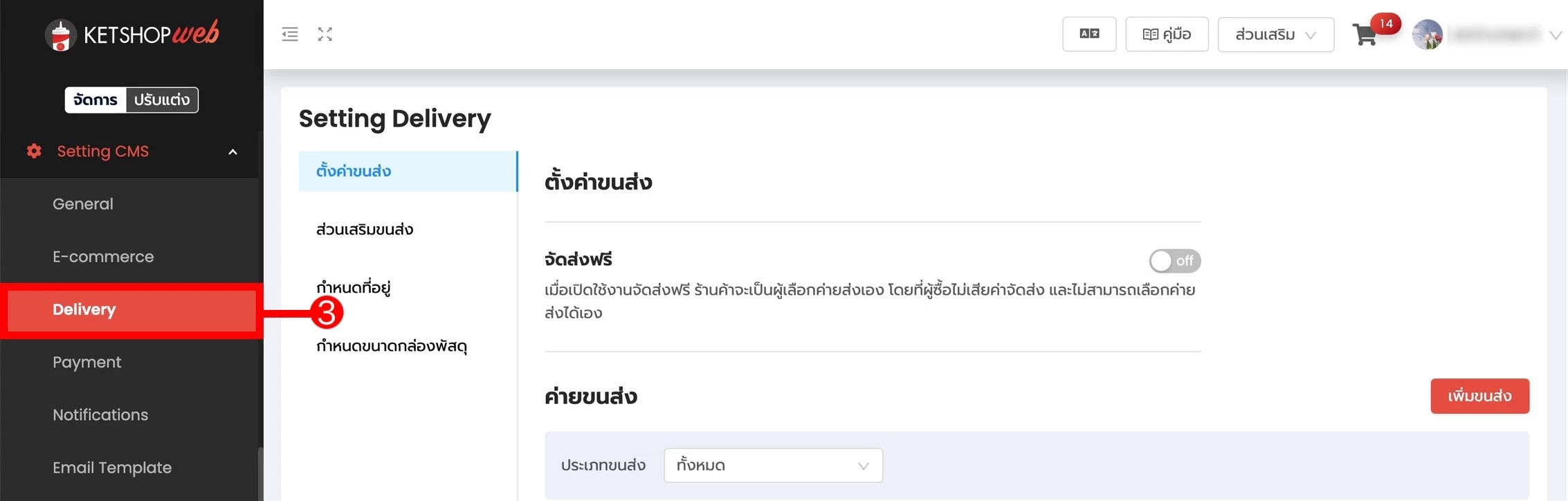This screenshot has width=1568, height=501.
Task: Select the ส่วนเสริมขนส่ง tab
Action: pyautogui.click(x=365, y=229)
